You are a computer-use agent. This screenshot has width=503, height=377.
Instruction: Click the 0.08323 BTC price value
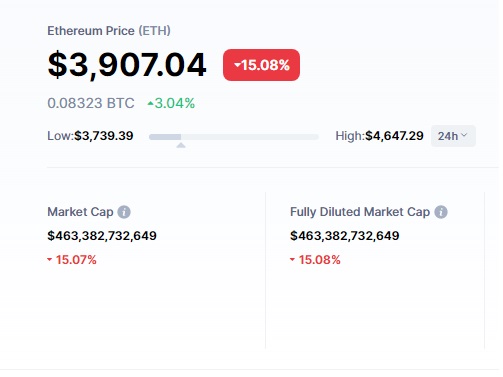click(x=91, y=103)
